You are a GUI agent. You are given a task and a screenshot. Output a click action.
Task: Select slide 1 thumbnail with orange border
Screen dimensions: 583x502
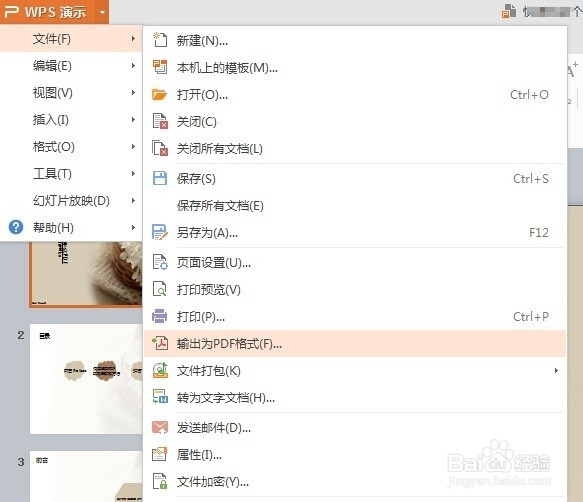pos(86,274)
